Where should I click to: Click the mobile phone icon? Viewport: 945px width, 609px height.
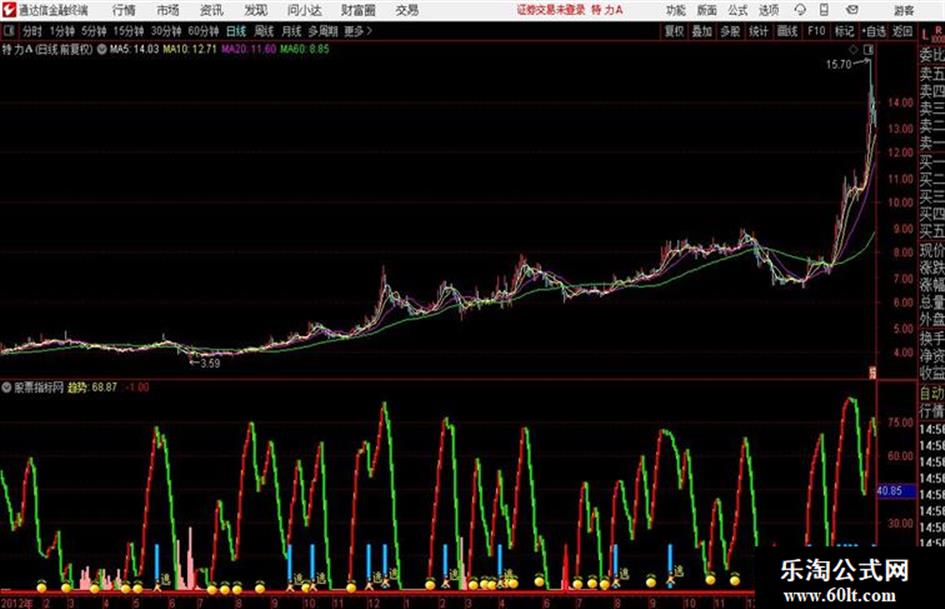[824, 10]
